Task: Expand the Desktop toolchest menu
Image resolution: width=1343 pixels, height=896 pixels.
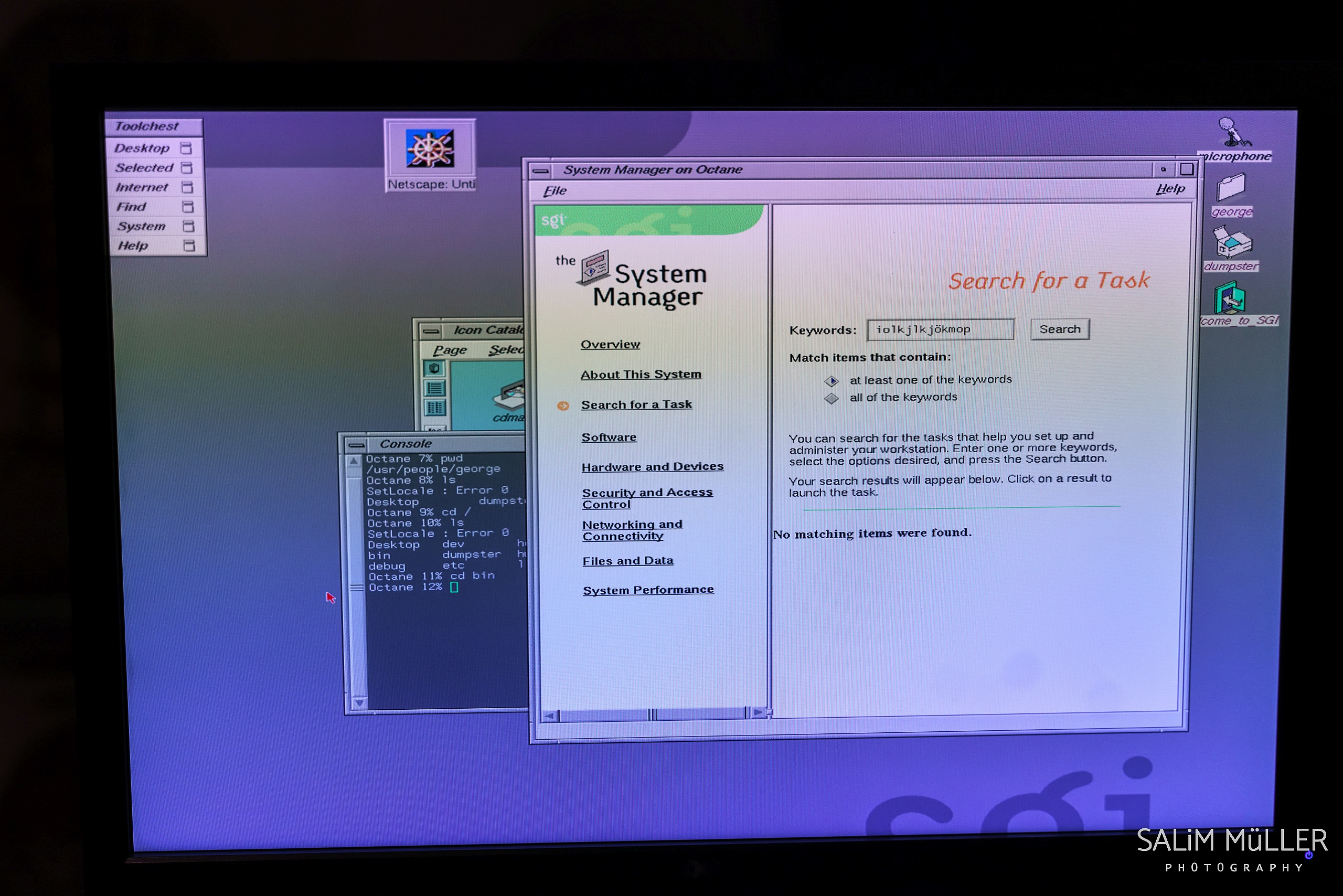Action: [x=142, y=148]
